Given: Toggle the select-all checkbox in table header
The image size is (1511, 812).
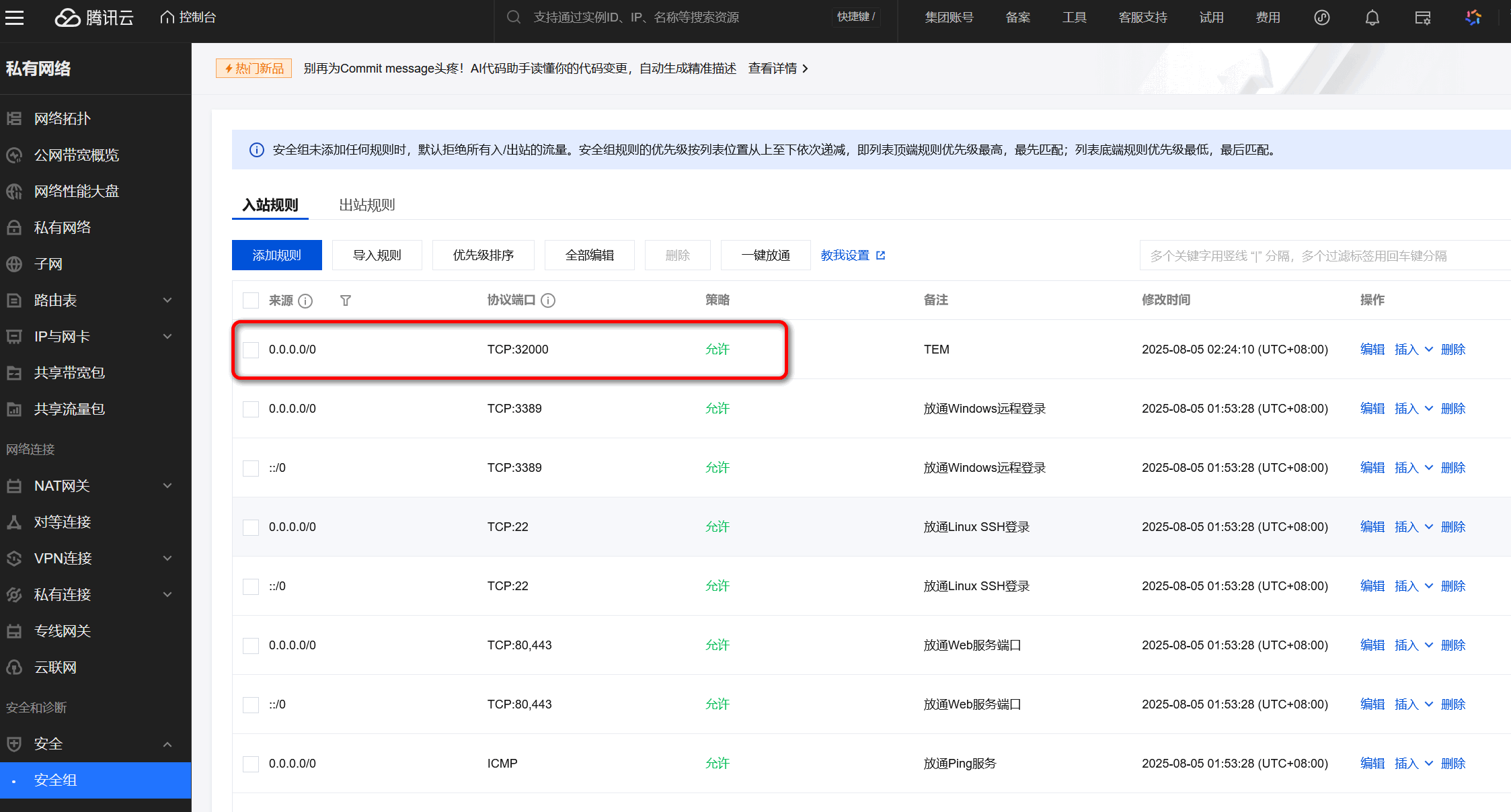Looking at the screenshot, I should click(x=250, y=300).
